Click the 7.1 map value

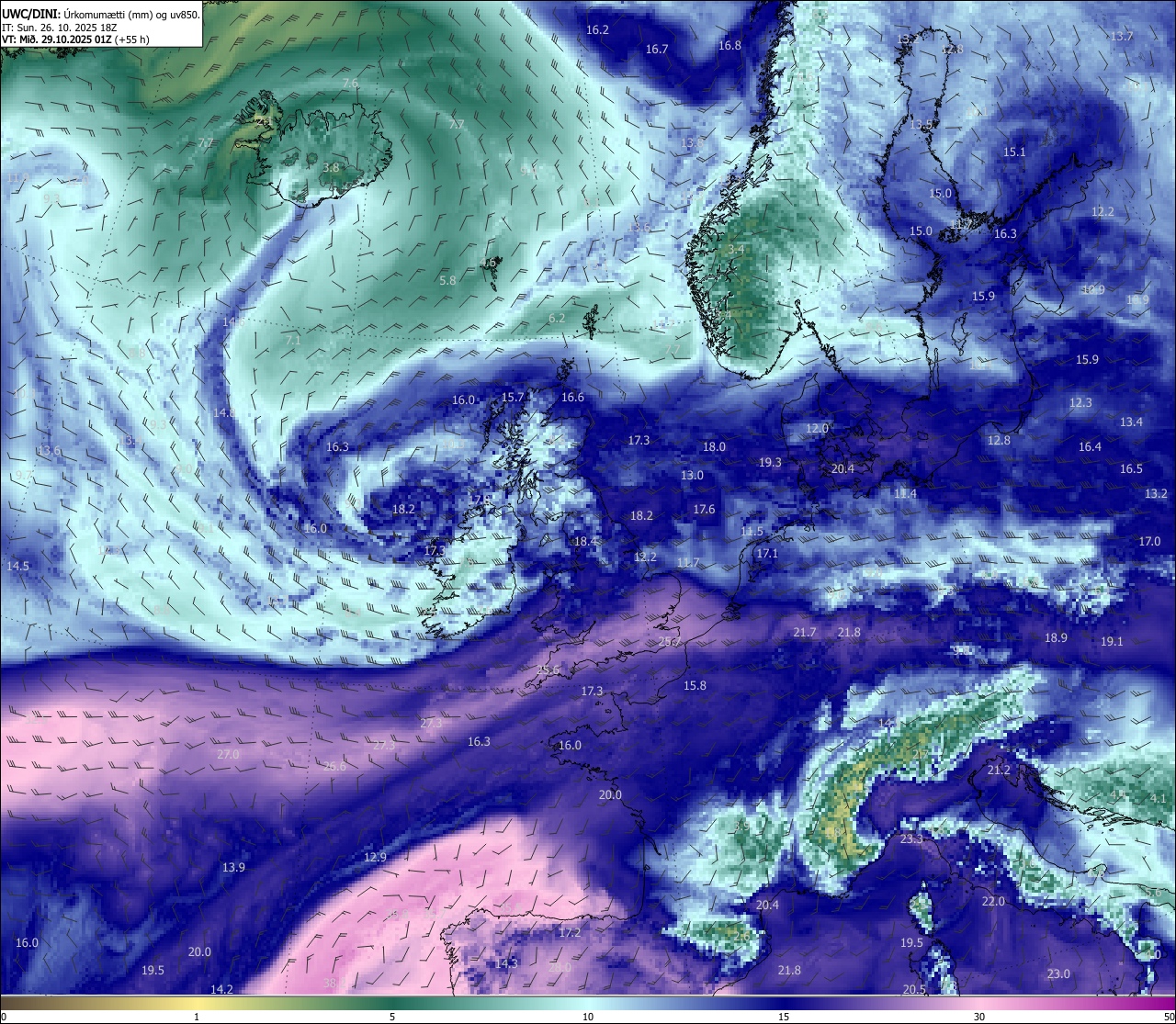coord(293,341)
